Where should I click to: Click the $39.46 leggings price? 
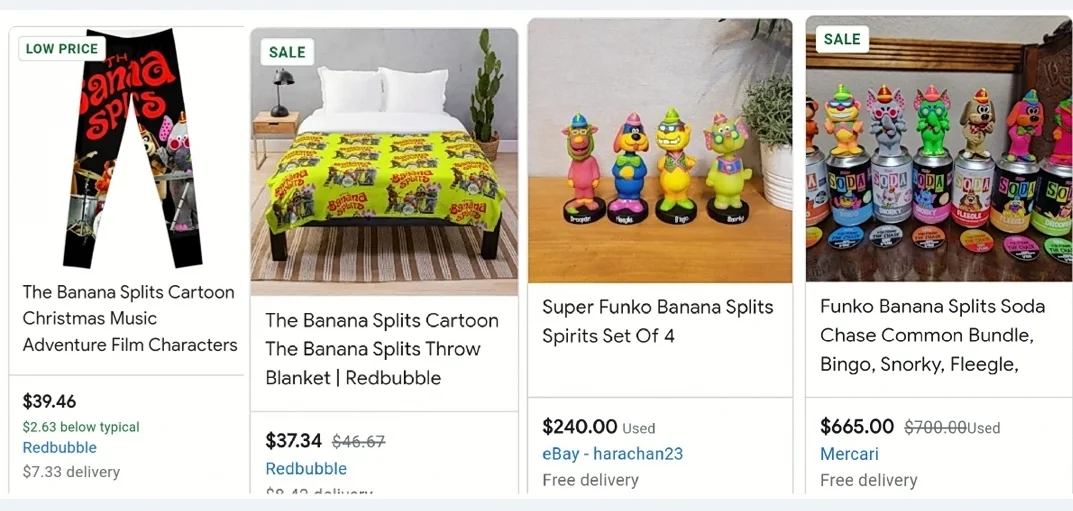coord(50,402)
